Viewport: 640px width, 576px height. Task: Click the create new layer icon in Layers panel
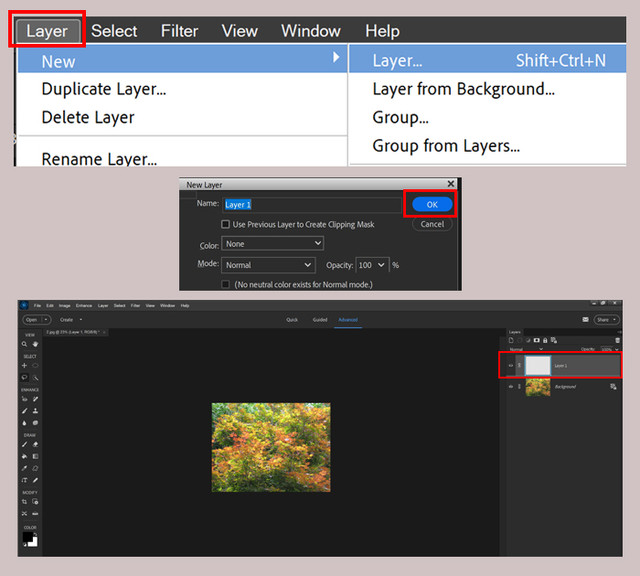511,340
